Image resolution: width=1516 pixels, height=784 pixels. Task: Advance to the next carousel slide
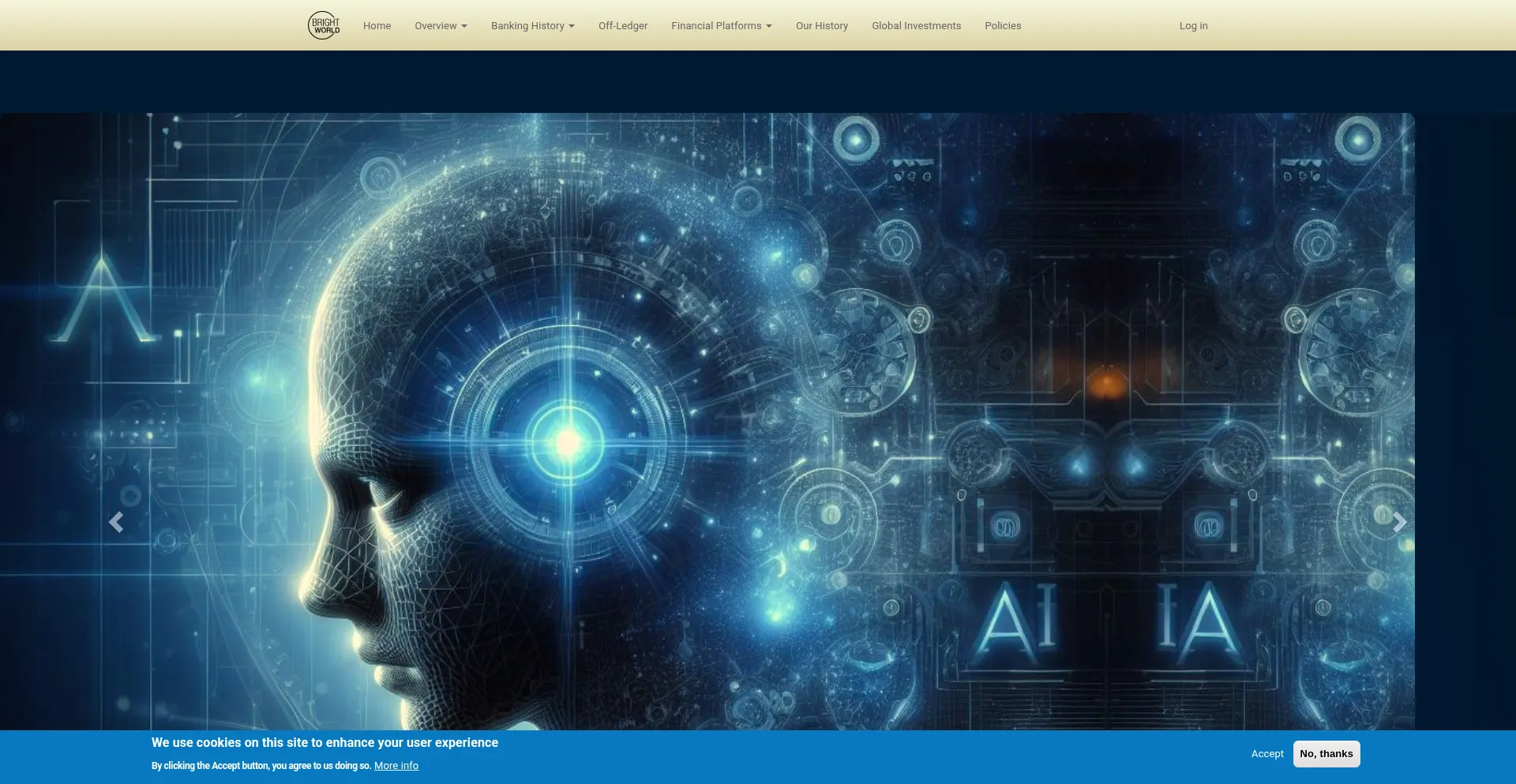1399,522
